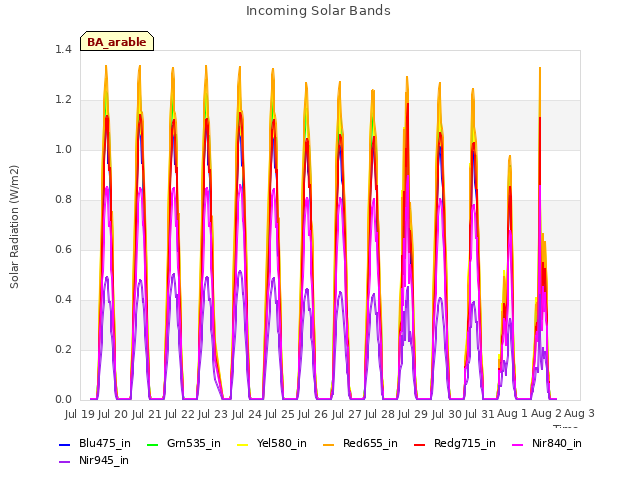Click the Solar Radiation (W/m2) axis label
This screenshot has height=480, width=640.
click(x=14, y=227)
